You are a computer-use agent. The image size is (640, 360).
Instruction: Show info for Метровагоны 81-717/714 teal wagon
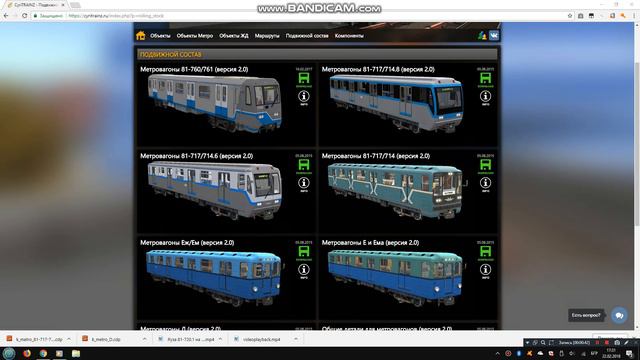click(x=485, y=183)
